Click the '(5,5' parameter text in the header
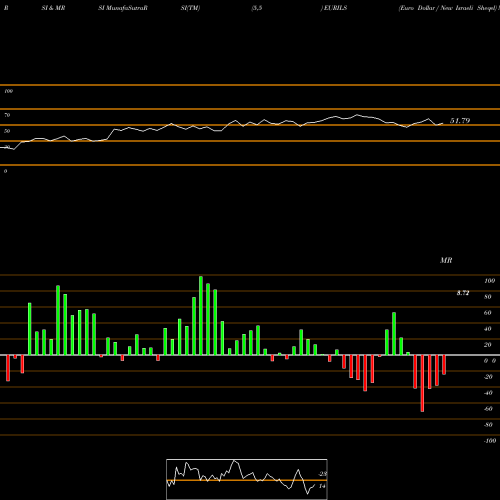500x500 pixels. [257, 8]
